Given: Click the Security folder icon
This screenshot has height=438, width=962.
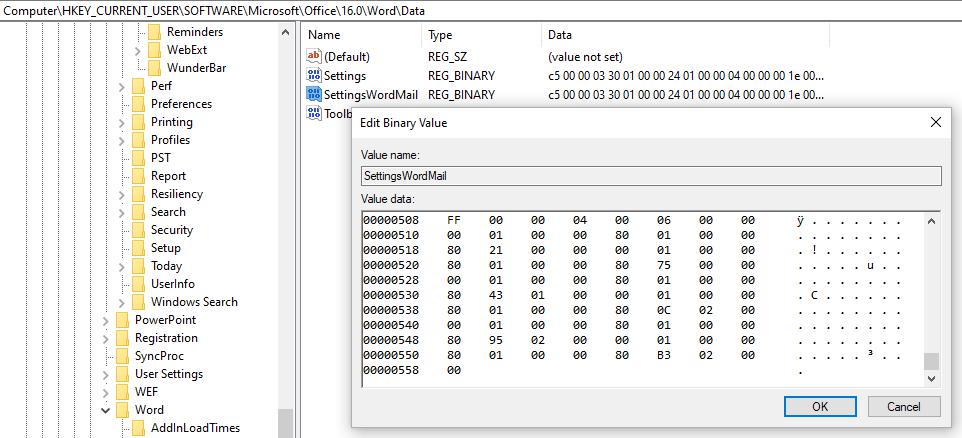Looking at the screenshot, I should click(138, 230).
